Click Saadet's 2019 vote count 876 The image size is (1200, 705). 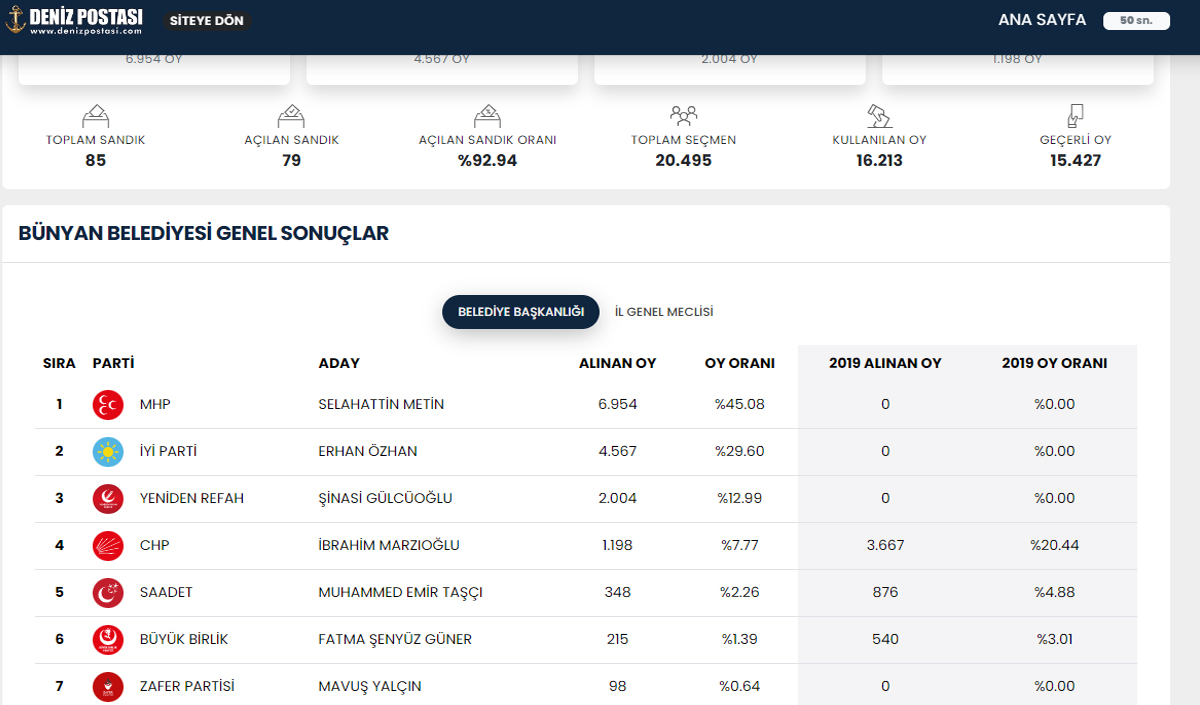(x=885, y=592)
